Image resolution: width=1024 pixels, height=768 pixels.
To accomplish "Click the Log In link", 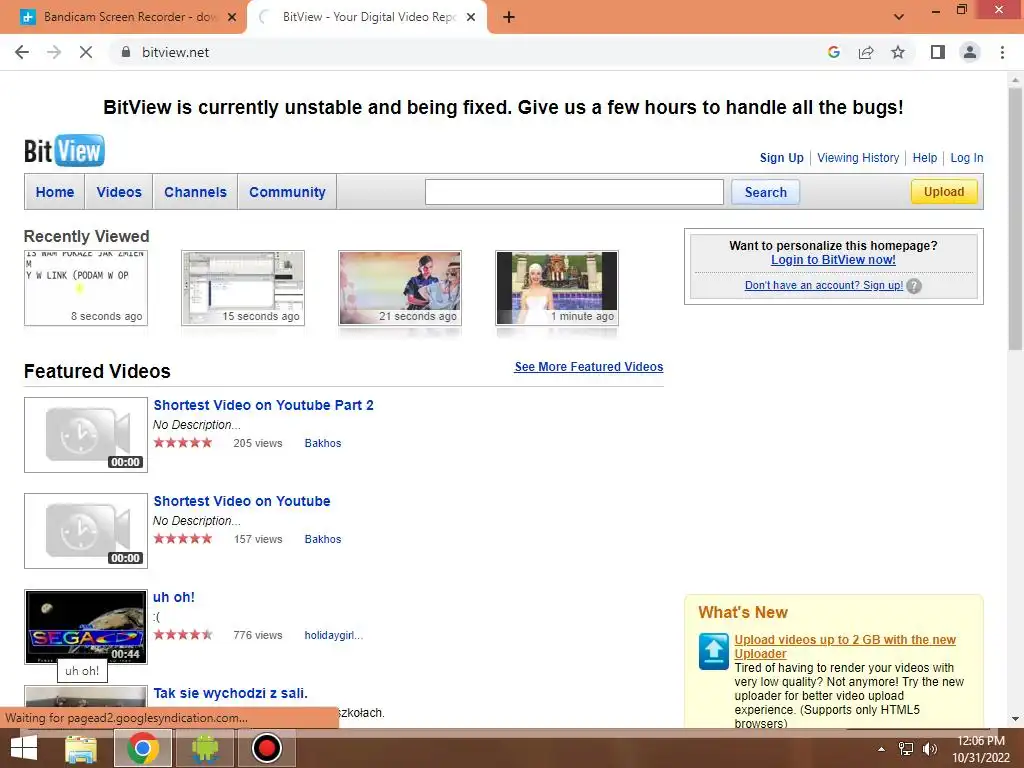I will pos(967,157).
